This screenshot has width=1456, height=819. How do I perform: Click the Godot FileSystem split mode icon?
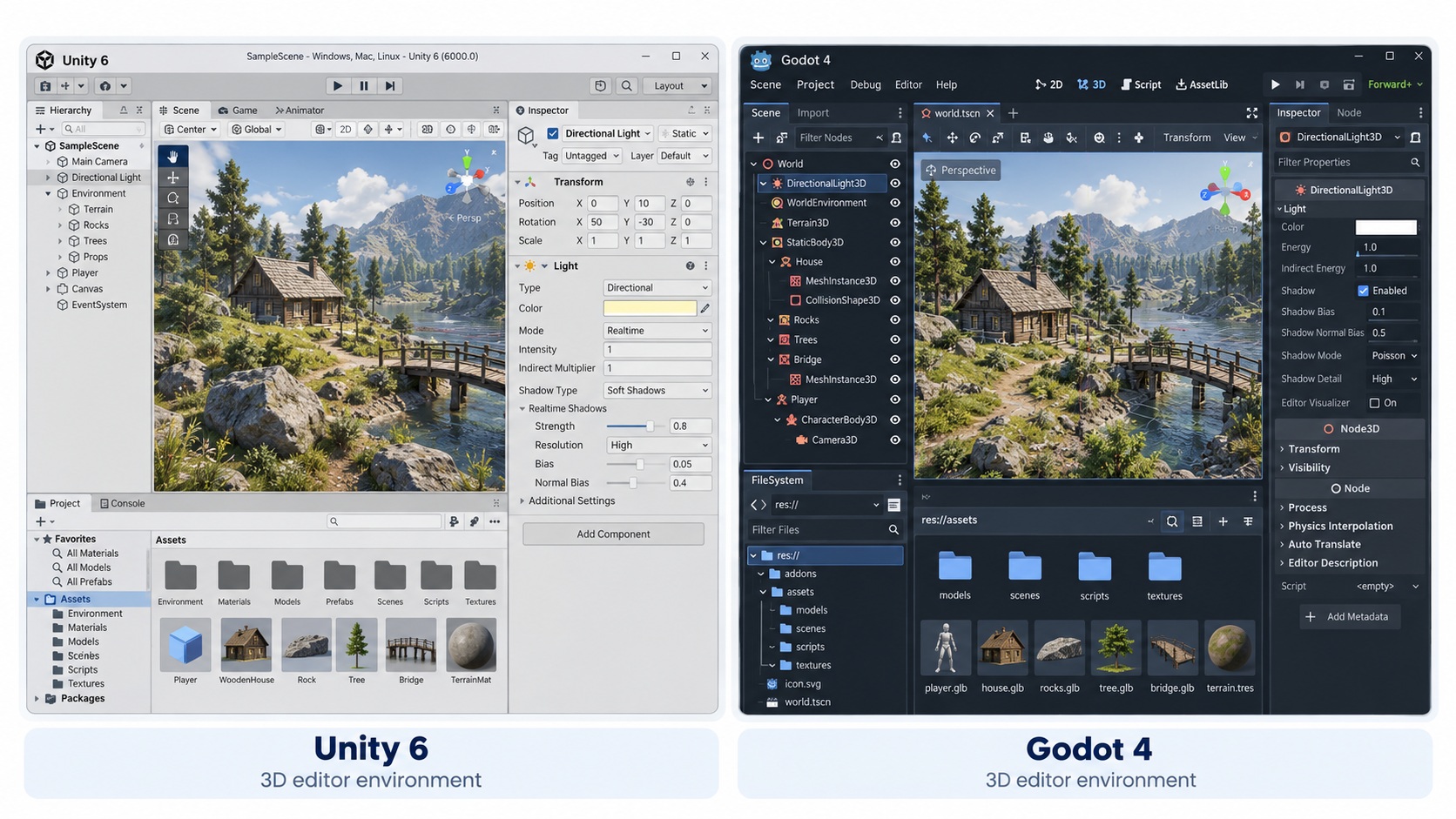pos(893,505)
